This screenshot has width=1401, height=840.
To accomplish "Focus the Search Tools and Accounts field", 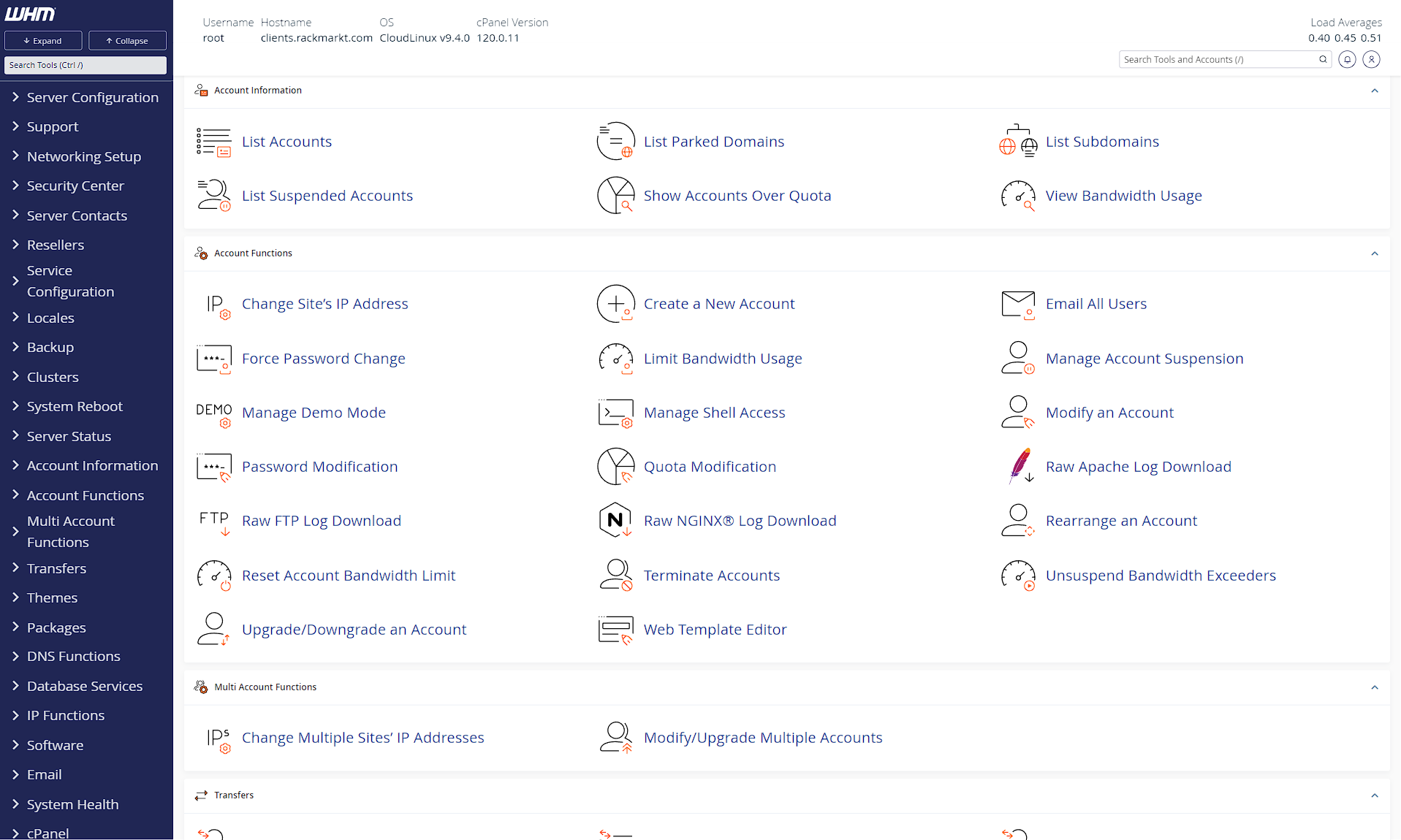I will click(1225, 60).
